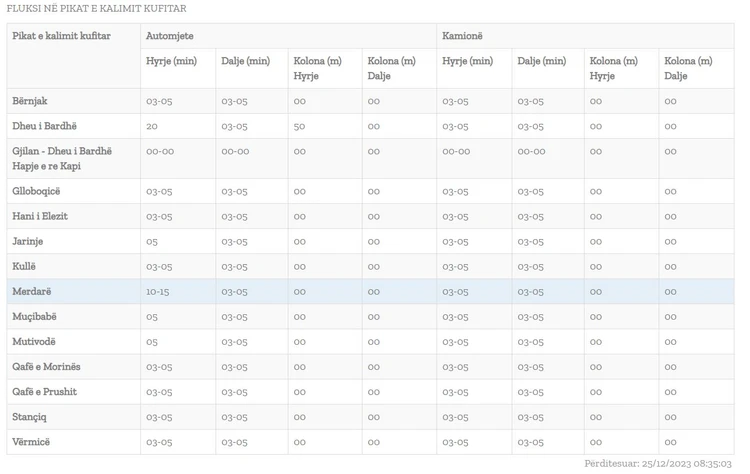Select the Qafë e Morinës crossing
Screen dimensions: 750x474
coord(47,367)
